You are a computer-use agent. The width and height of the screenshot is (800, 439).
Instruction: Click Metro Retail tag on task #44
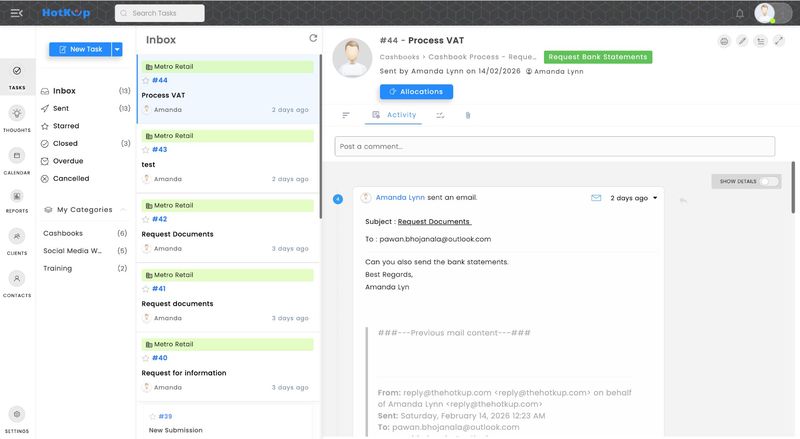pyautogui.click(x=228, y=67)
